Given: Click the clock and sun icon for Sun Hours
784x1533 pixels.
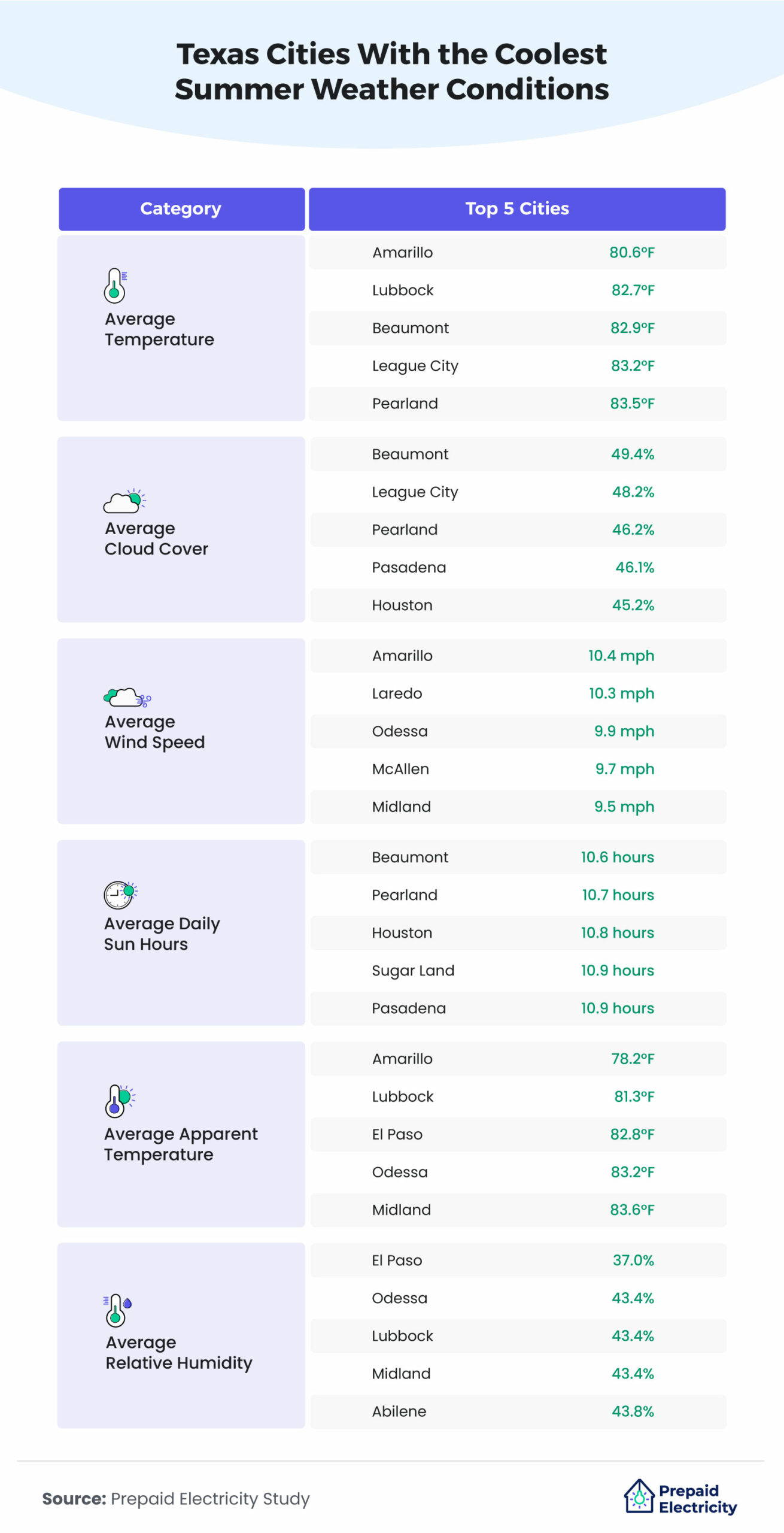Looking at the screenshot, I should point(120,895).
